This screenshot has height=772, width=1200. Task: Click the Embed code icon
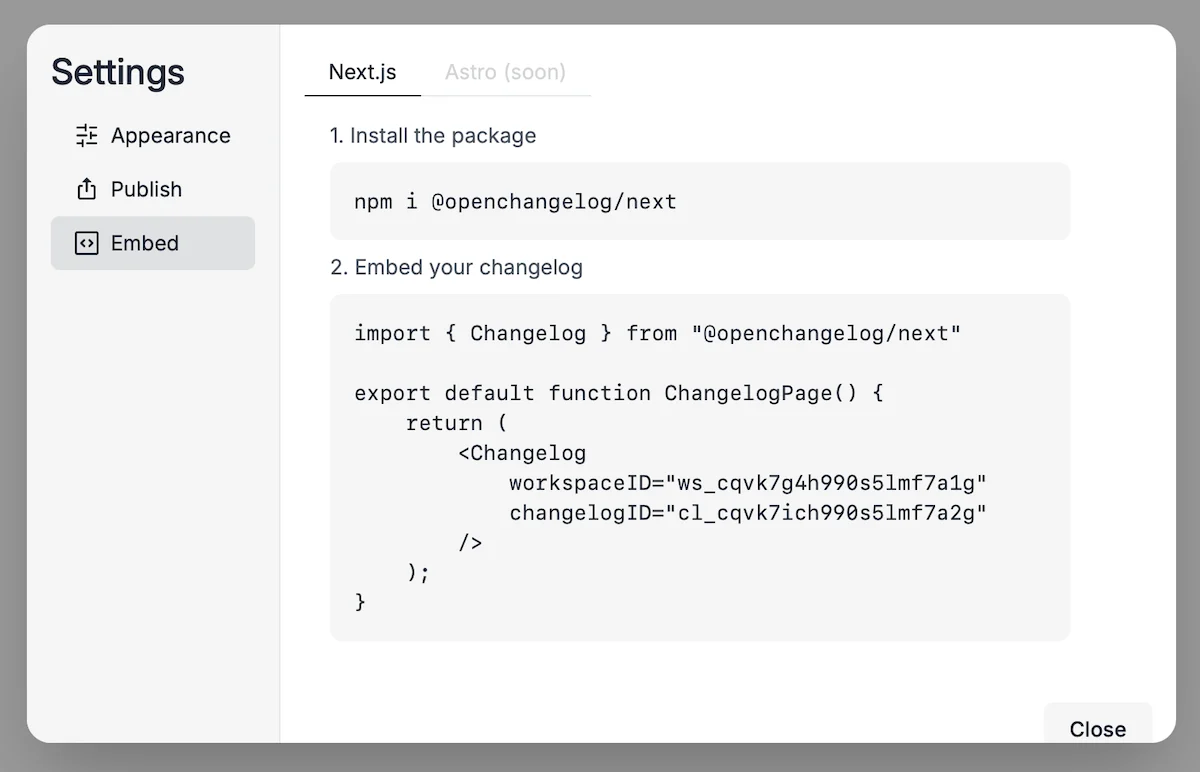tap(87, 243)
